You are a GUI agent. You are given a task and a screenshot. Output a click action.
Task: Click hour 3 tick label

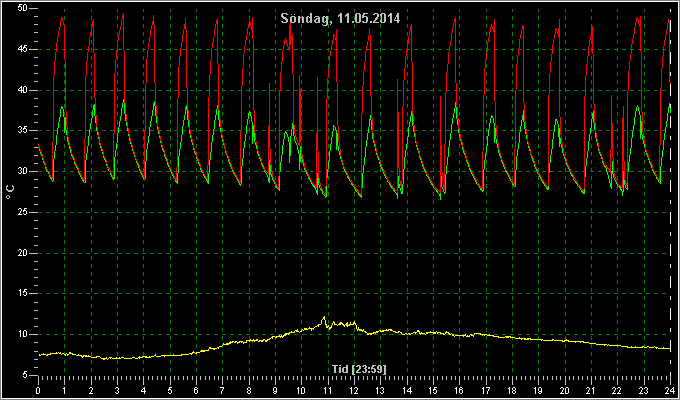pyautogui.click(x=117, y=389)
